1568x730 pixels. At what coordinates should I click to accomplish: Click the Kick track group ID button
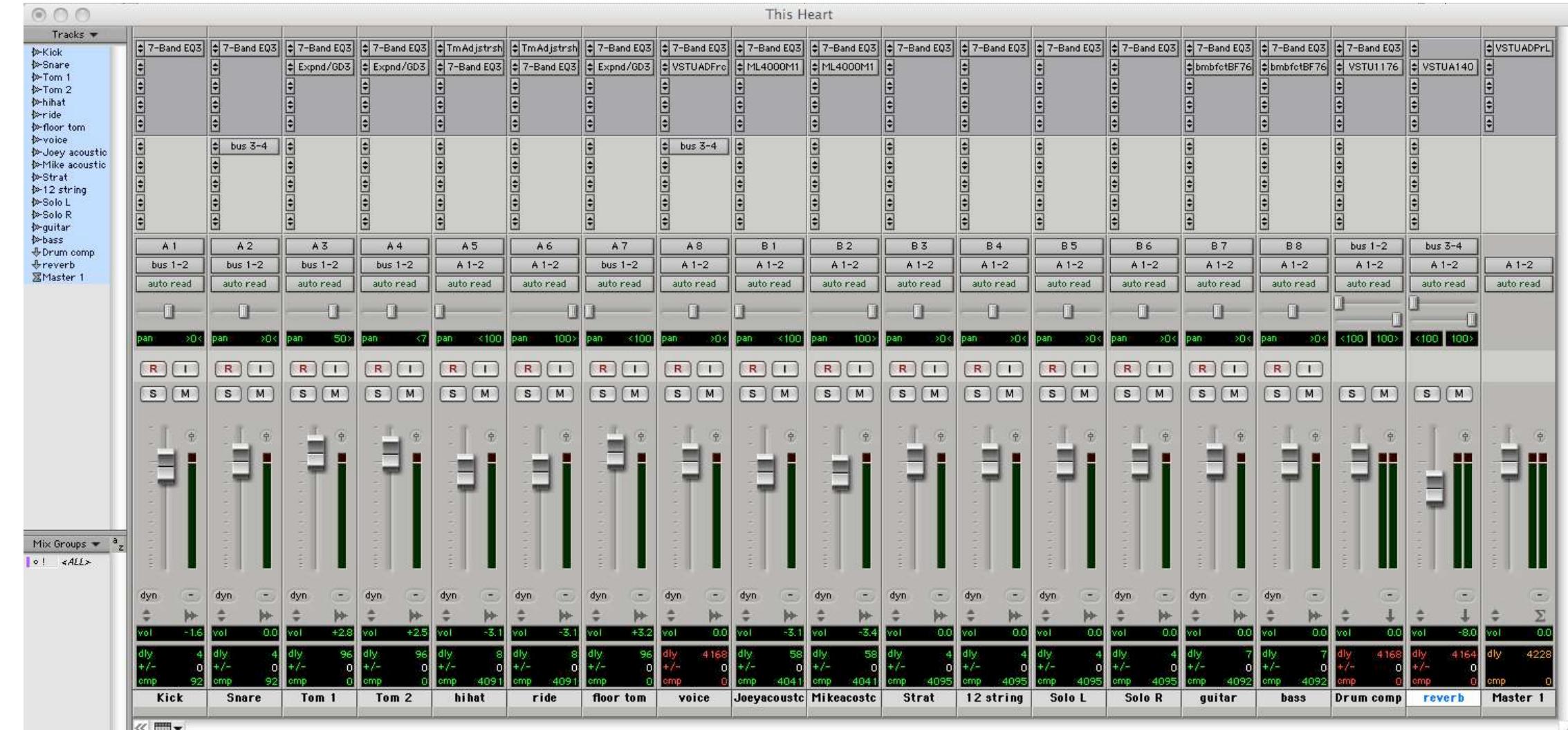click(x=191, y=595)
